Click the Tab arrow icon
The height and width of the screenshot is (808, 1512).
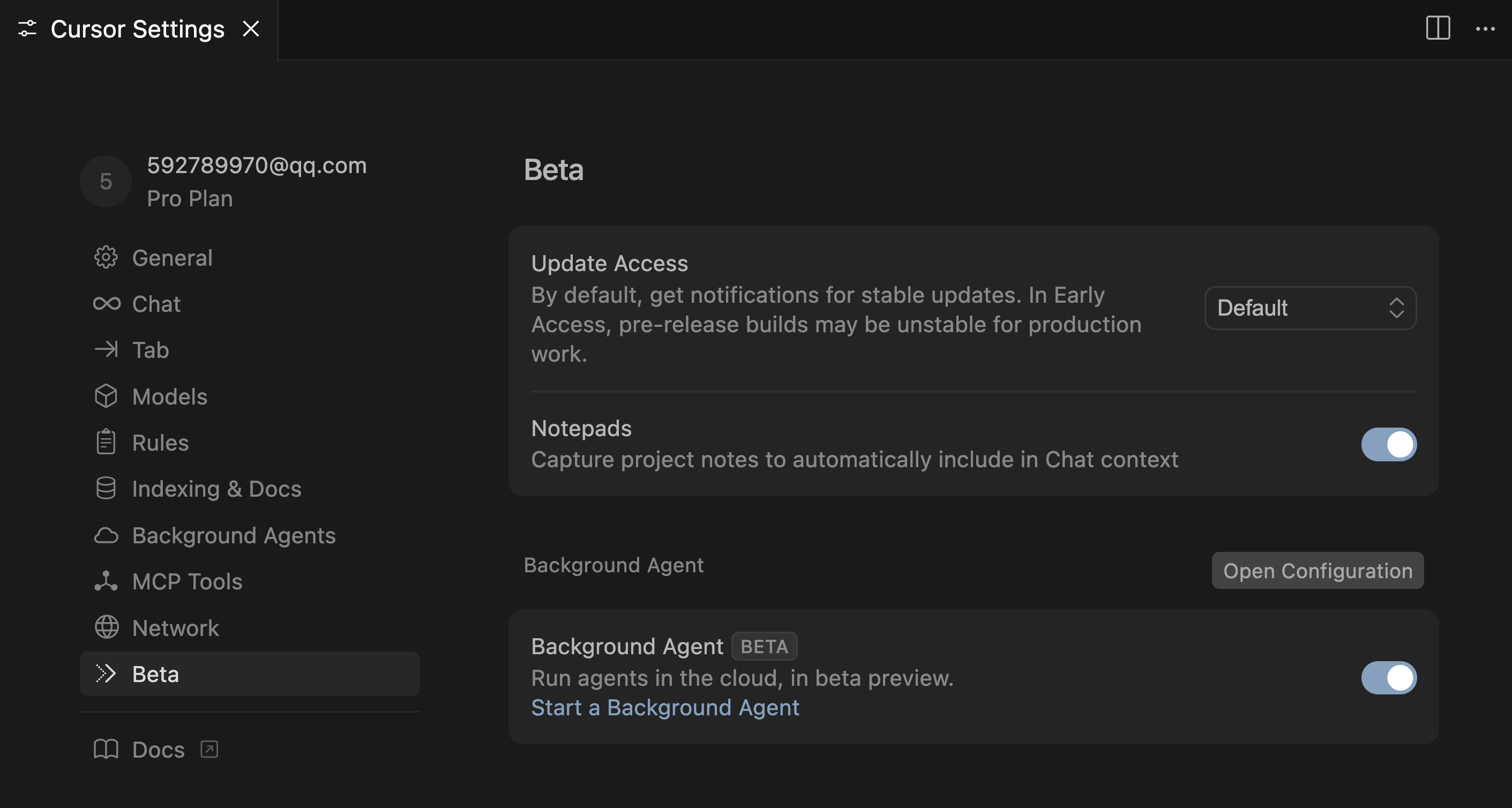point(106,350)
